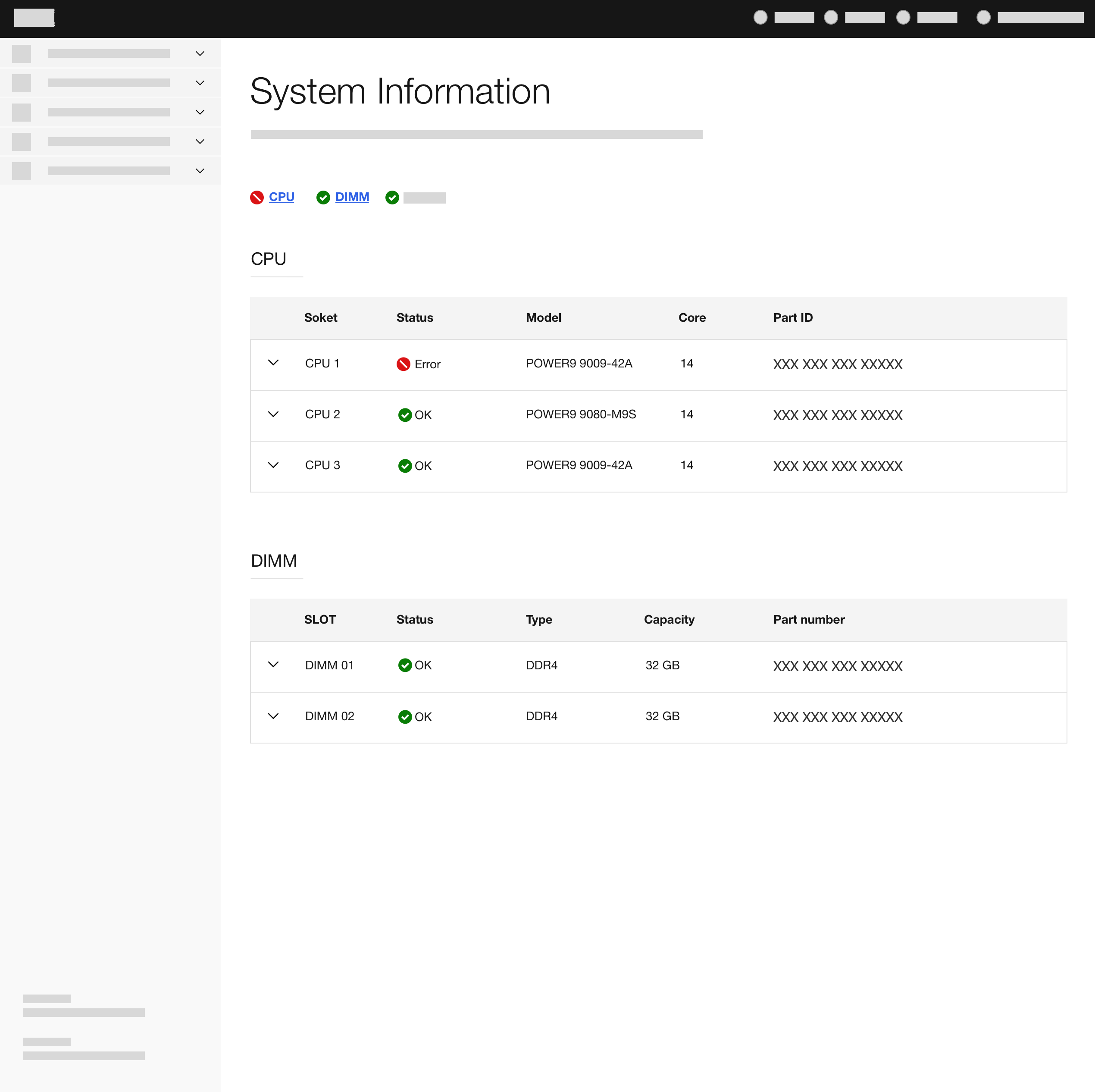This screenshot has height=1092, width=1095.
Task: Click the OK status icon for DIMM 02
Action: [405, 717]
